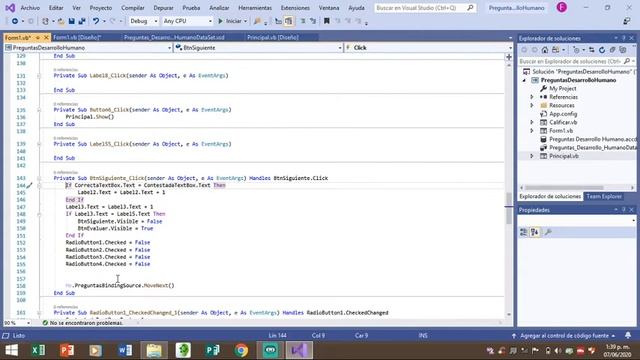
Task: Click the editor vertical scrollbar thumb
Action: point(509,208)
